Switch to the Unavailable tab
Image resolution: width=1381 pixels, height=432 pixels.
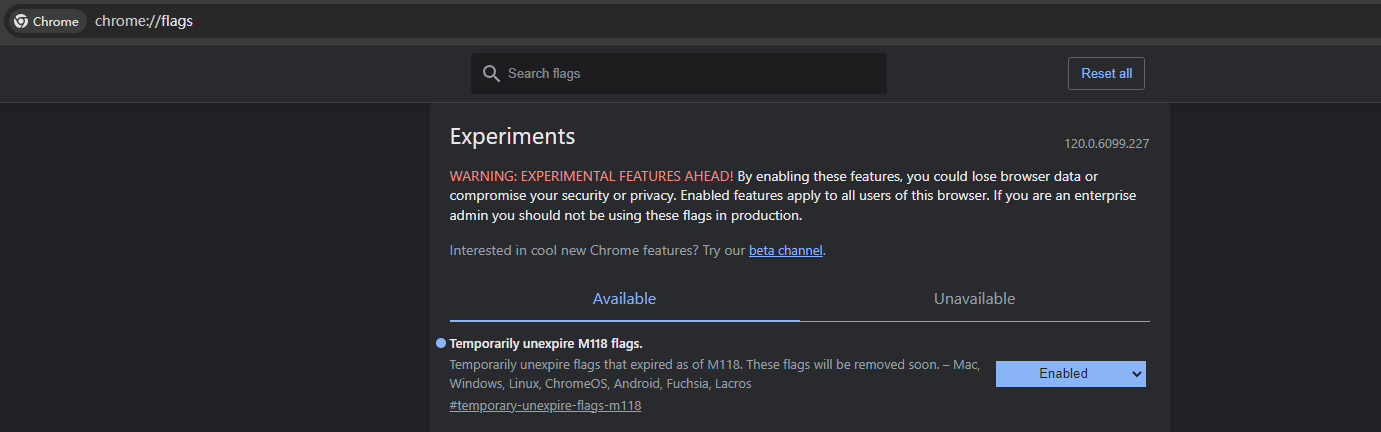pos(974,299)
